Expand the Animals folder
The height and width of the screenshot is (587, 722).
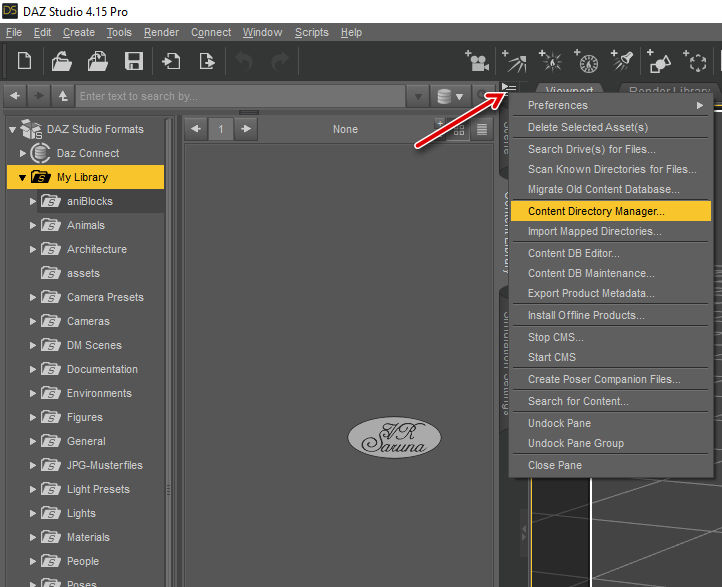(33, 225)
